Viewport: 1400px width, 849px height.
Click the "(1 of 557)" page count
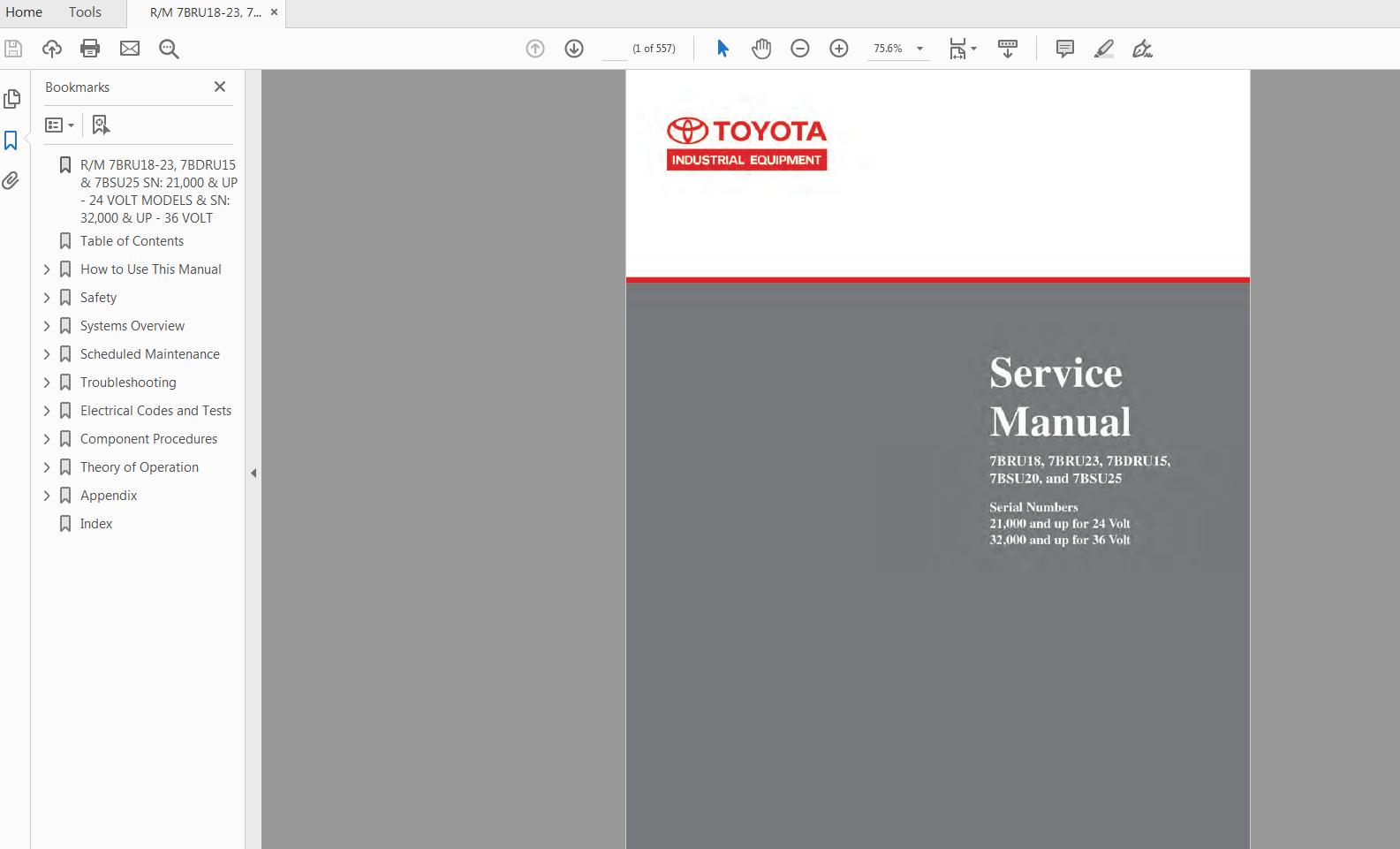click(654, 49)
